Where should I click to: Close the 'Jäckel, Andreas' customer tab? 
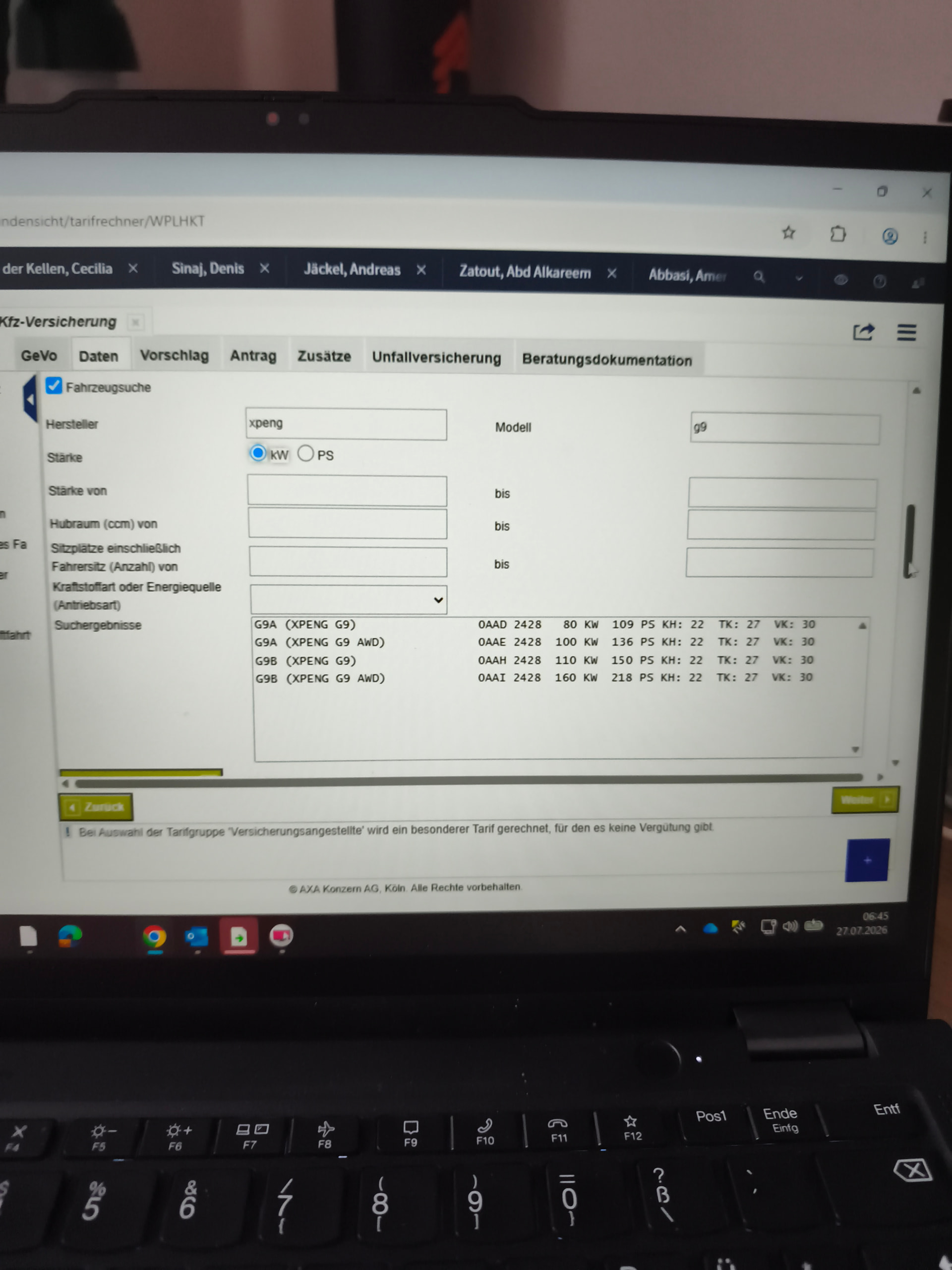pyautogui.click(x=421, y=270)
